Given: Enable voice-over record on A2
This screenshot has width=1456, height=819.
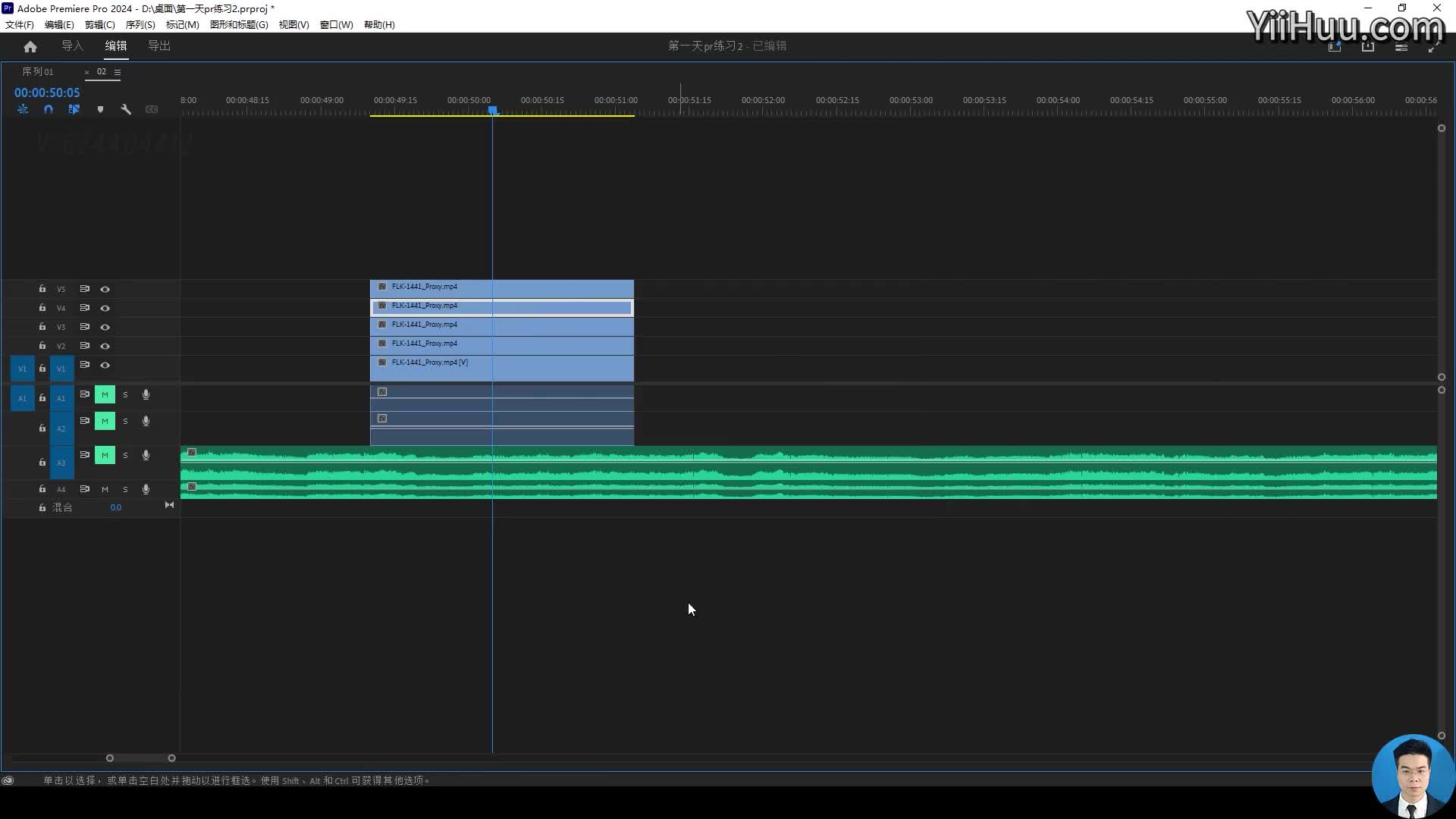Looking at the screenshot, I should click(146, 421).
